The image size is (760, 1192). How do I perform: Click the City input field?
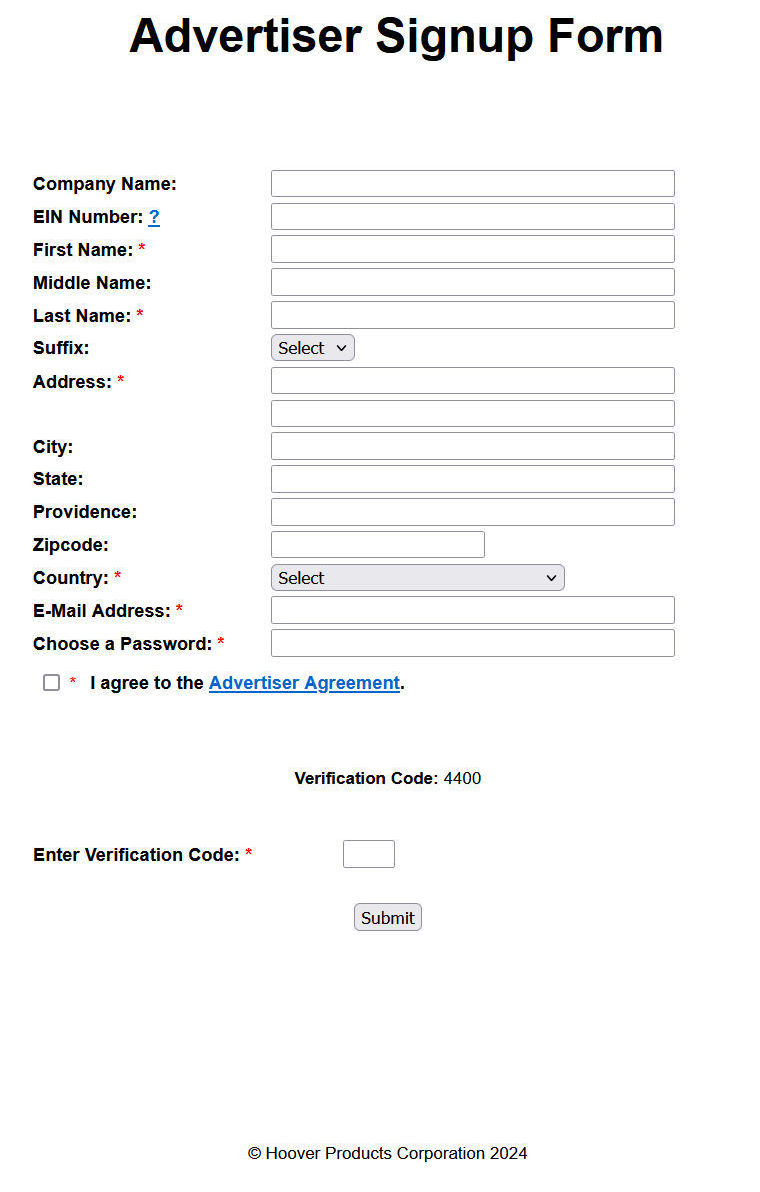473,446
